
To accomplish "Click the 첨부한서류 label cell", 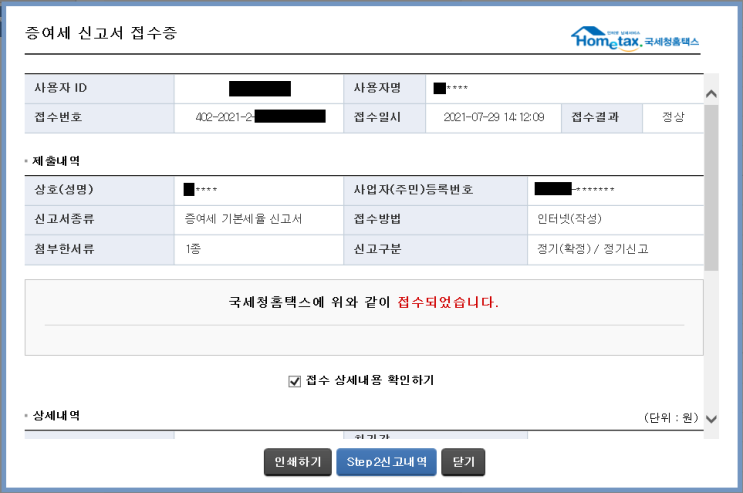I will point(99,249).
